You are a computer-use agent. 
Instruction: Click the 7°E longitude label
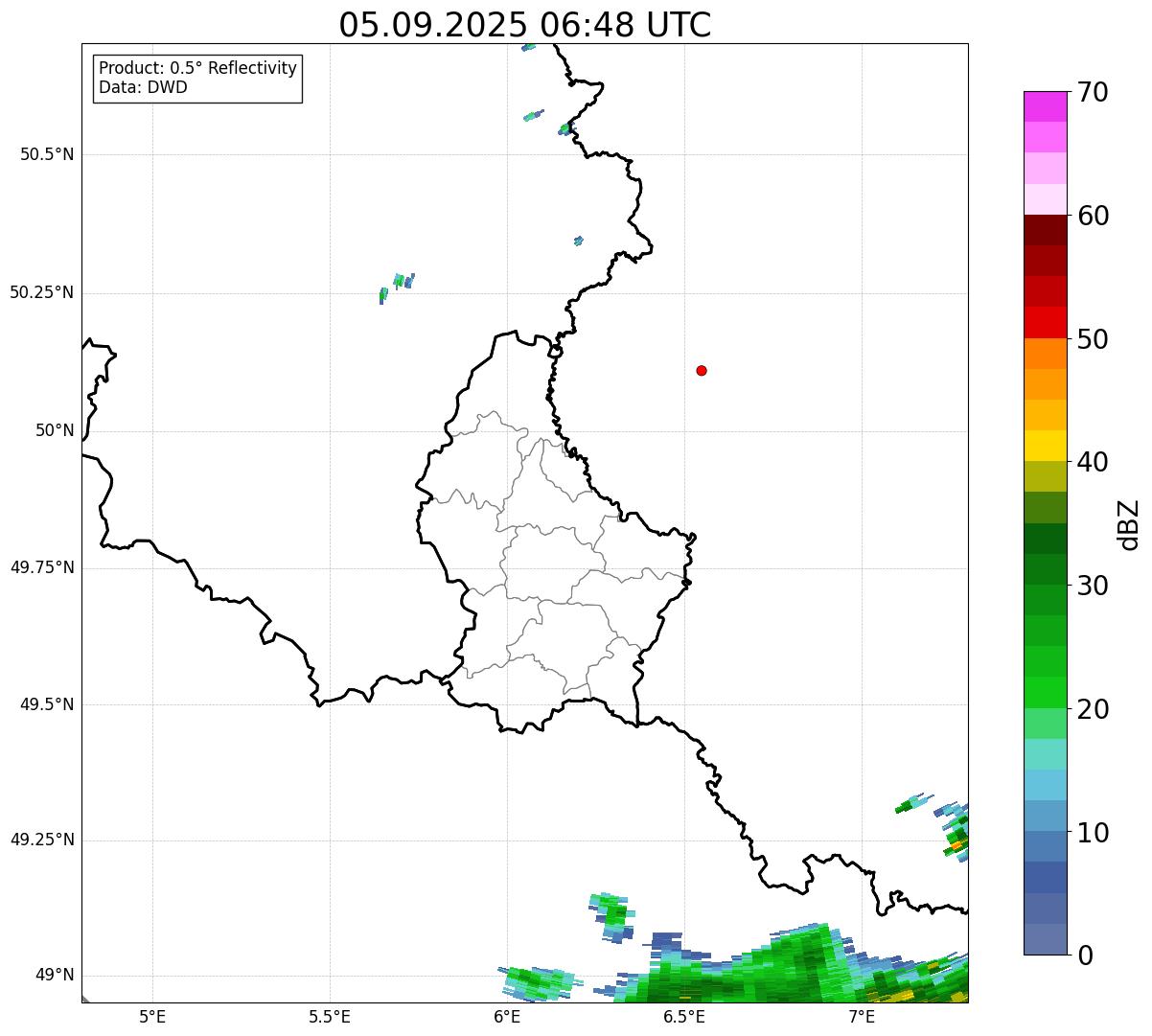pyautogui.click(x=862, y=1016)
